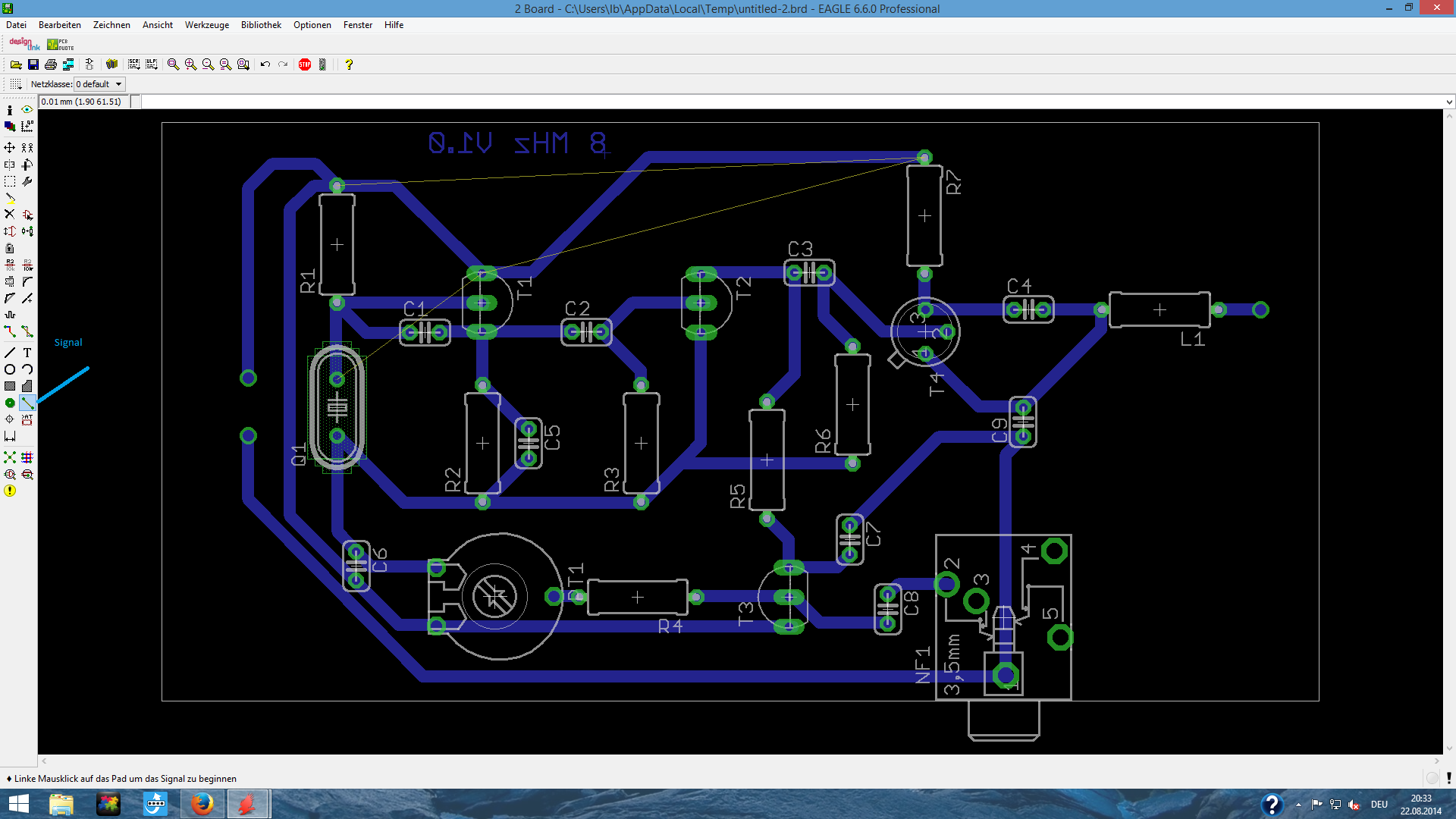Open Firefox from the taskbar
The height and width of the screenshot is (819, 1456).
point(202,804)
